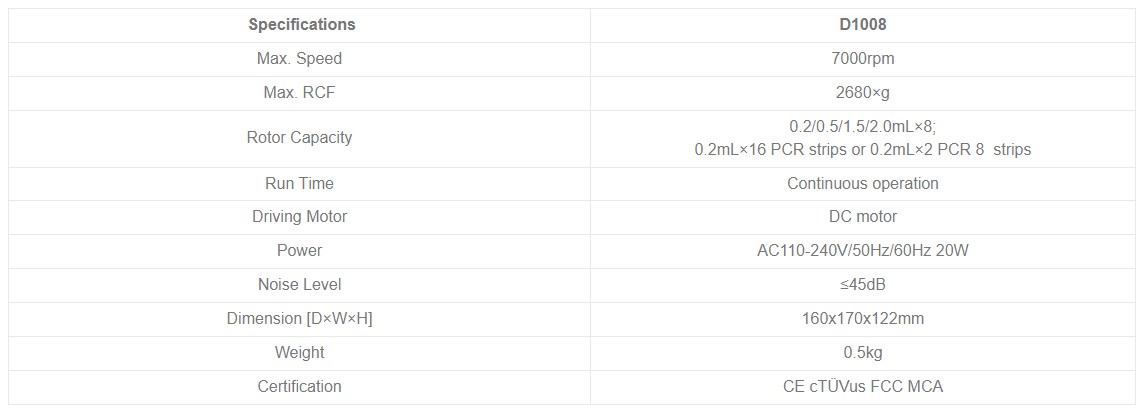
Task: Select the 160x170x122mm value
Action: pyautogui.click(x=863, y=319)
